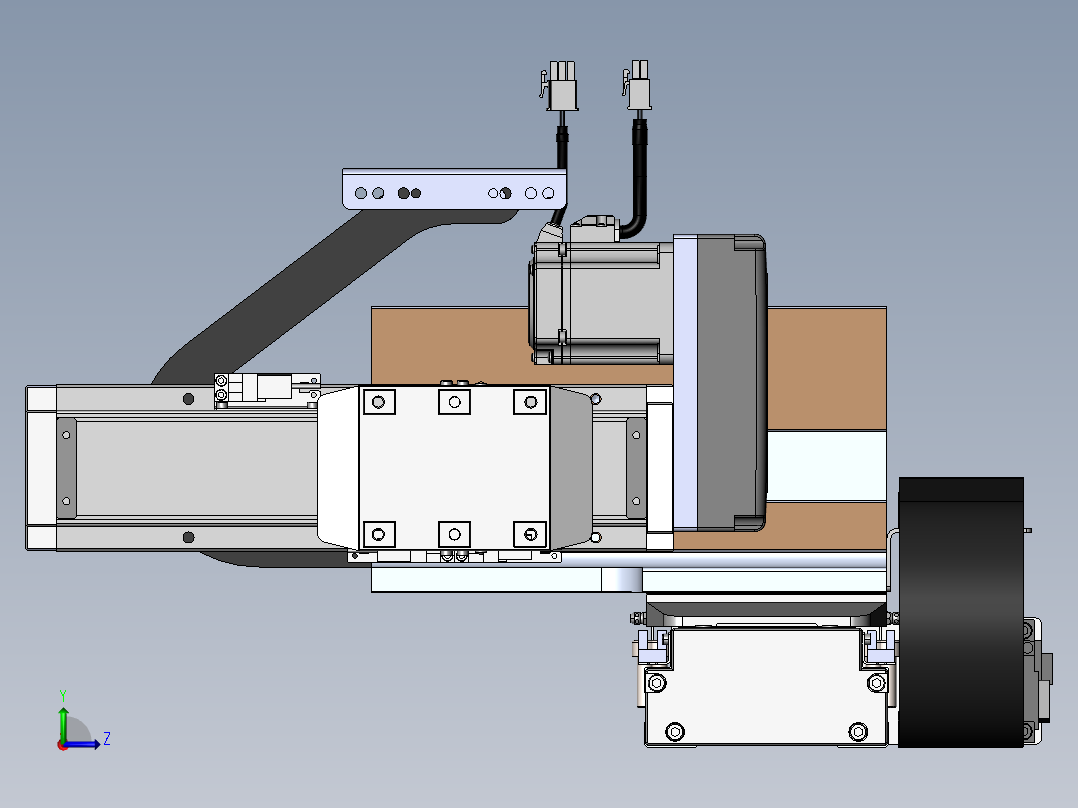Screen dimensions: 1078x808
Task: Select the black cylindrical drum on the right
Action: tap(961, 612)
